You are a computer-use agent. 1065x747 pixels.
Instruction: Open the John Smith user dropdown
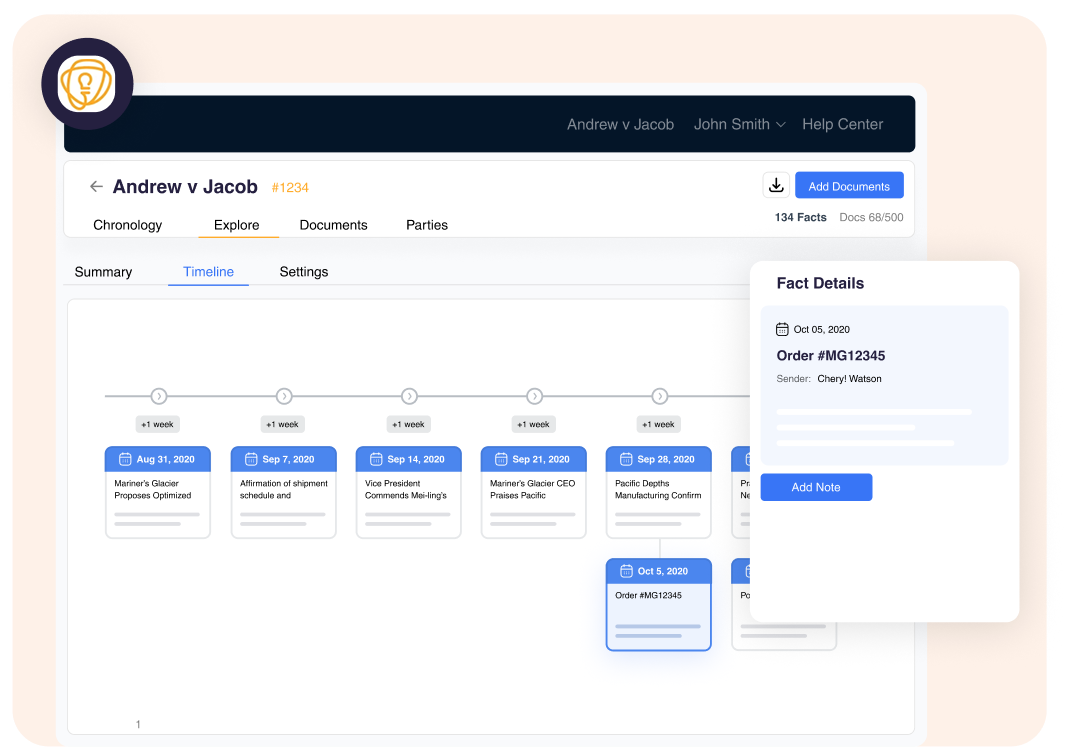tap(739, 124)
